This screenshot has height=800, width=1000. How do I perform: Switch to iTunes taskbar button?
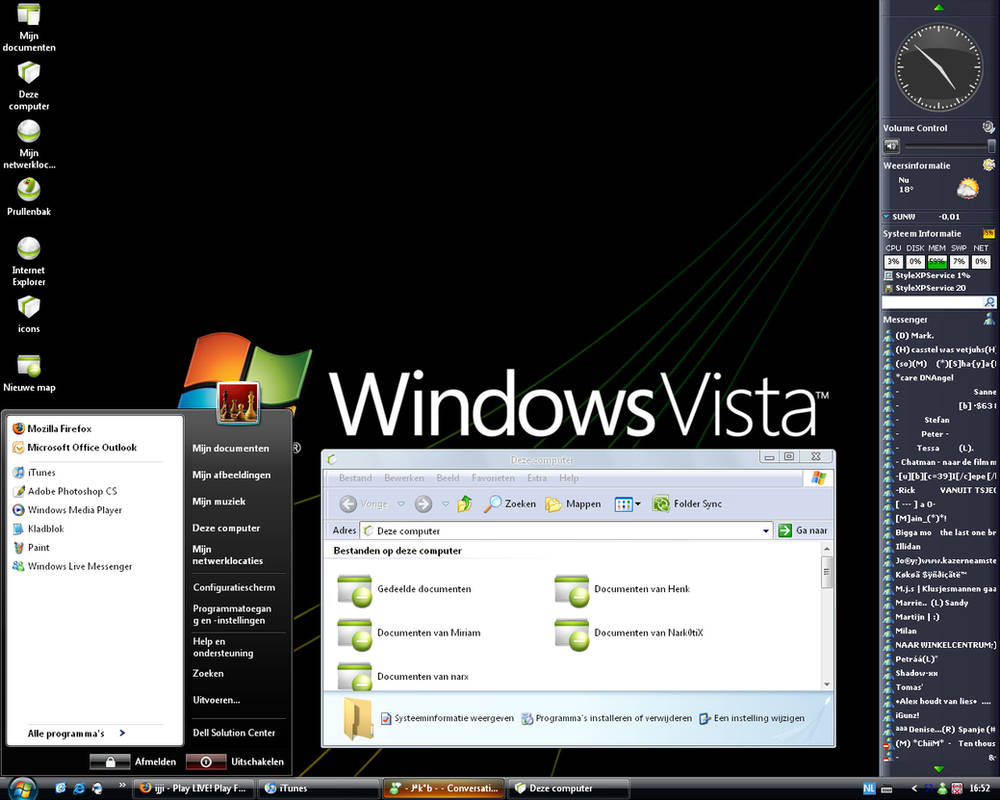[x=319, y=789]
